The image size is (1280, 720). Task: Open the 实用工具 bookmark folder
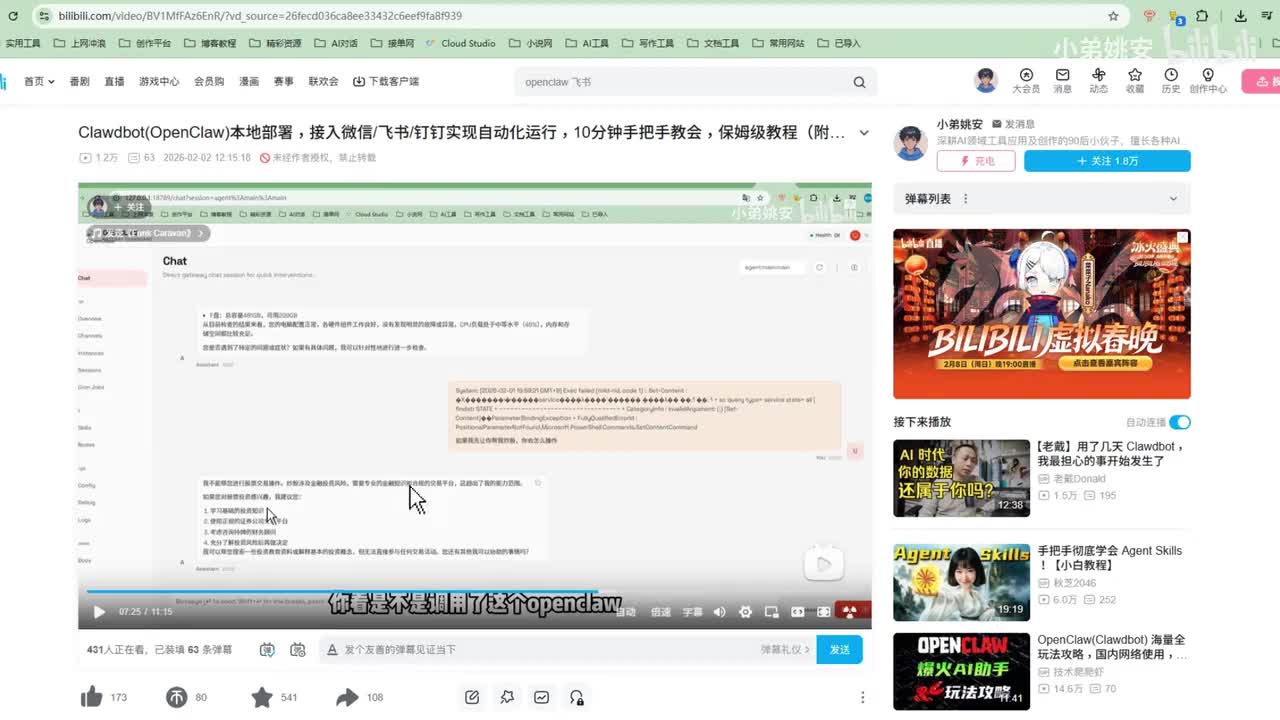[21, 43]
